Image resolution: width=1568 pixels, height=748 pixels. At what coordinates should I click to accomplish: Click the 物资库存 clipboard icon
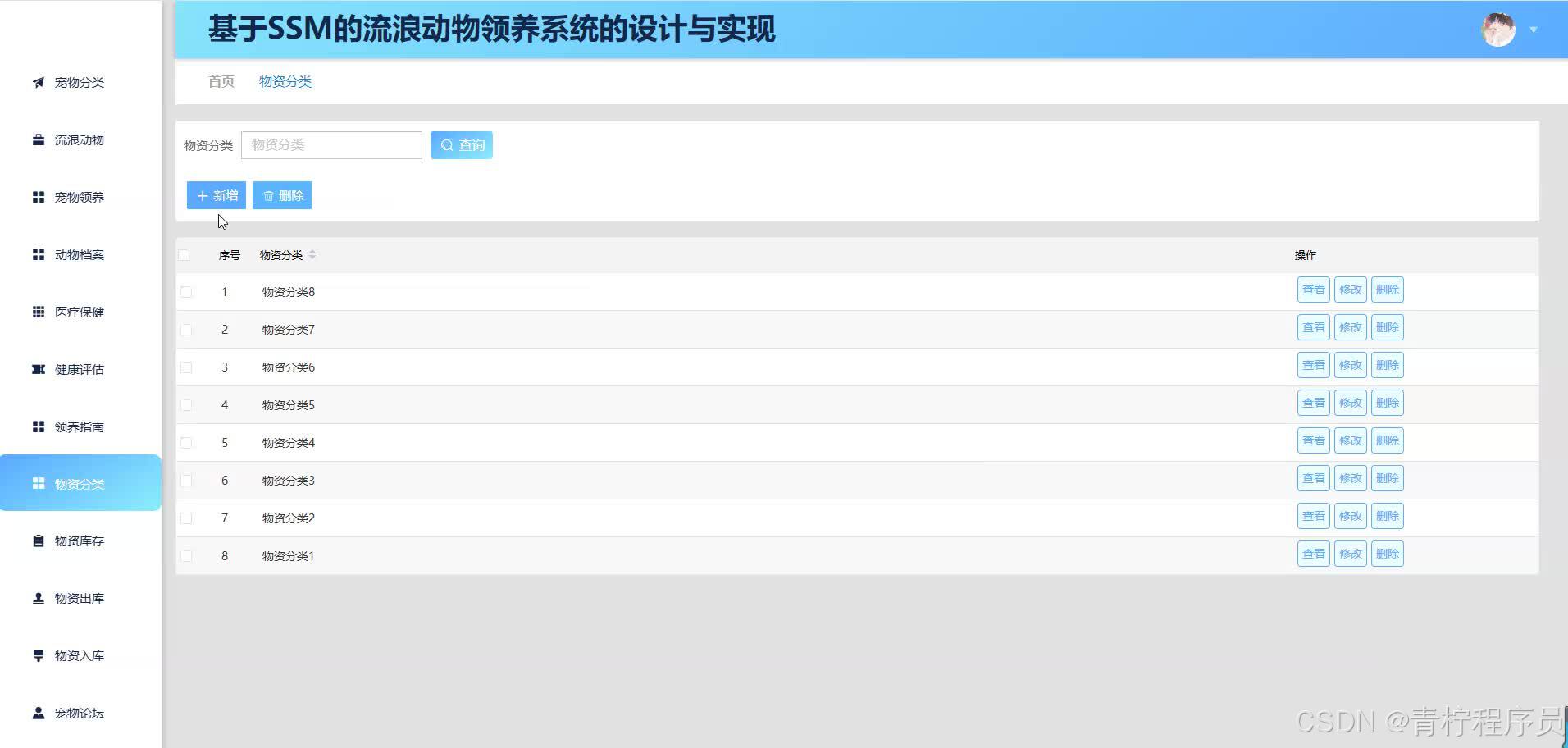39,540
